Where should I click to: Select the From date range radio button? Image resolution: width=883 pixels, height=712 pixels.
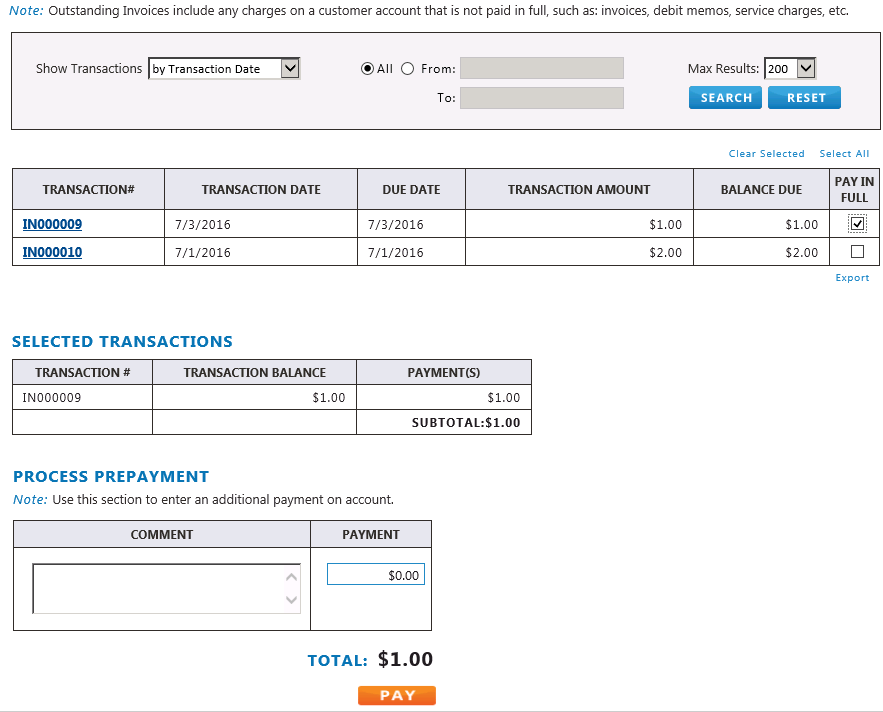point(407,69)
